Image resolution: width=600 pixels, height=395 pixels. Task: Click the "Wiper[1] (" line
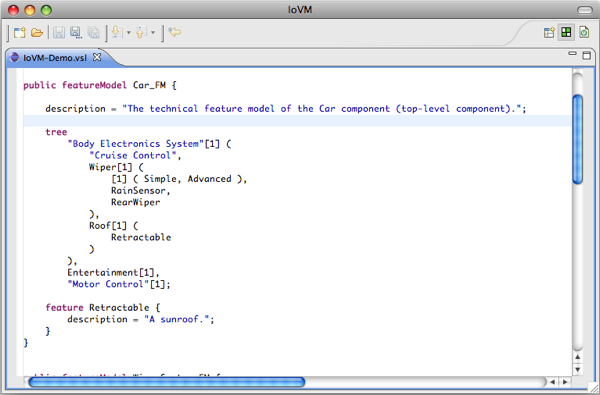(x=116, y=167)
